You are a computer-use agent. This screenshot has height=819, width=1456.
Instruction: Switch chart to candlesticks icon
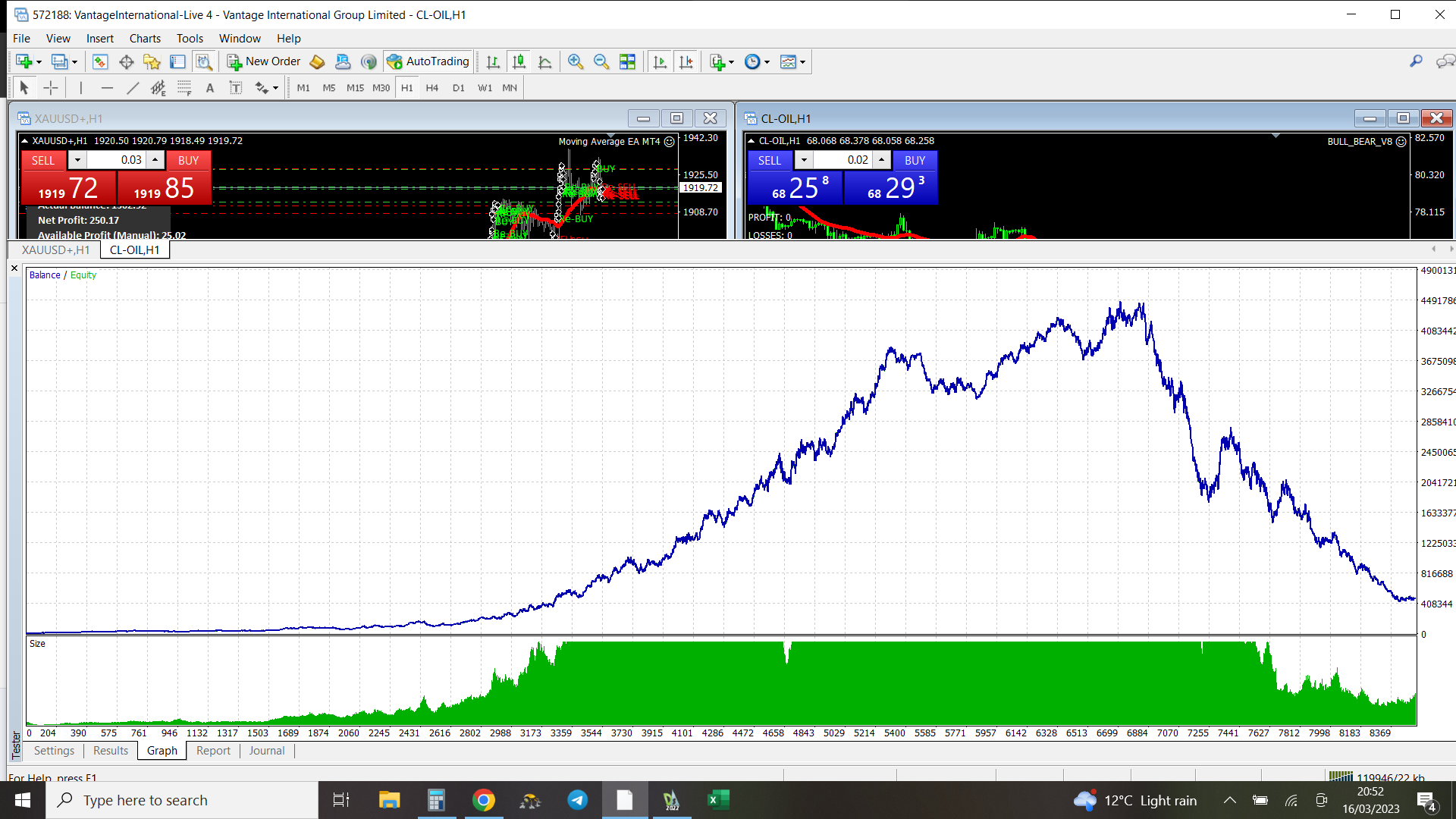(x=519, y=61)
